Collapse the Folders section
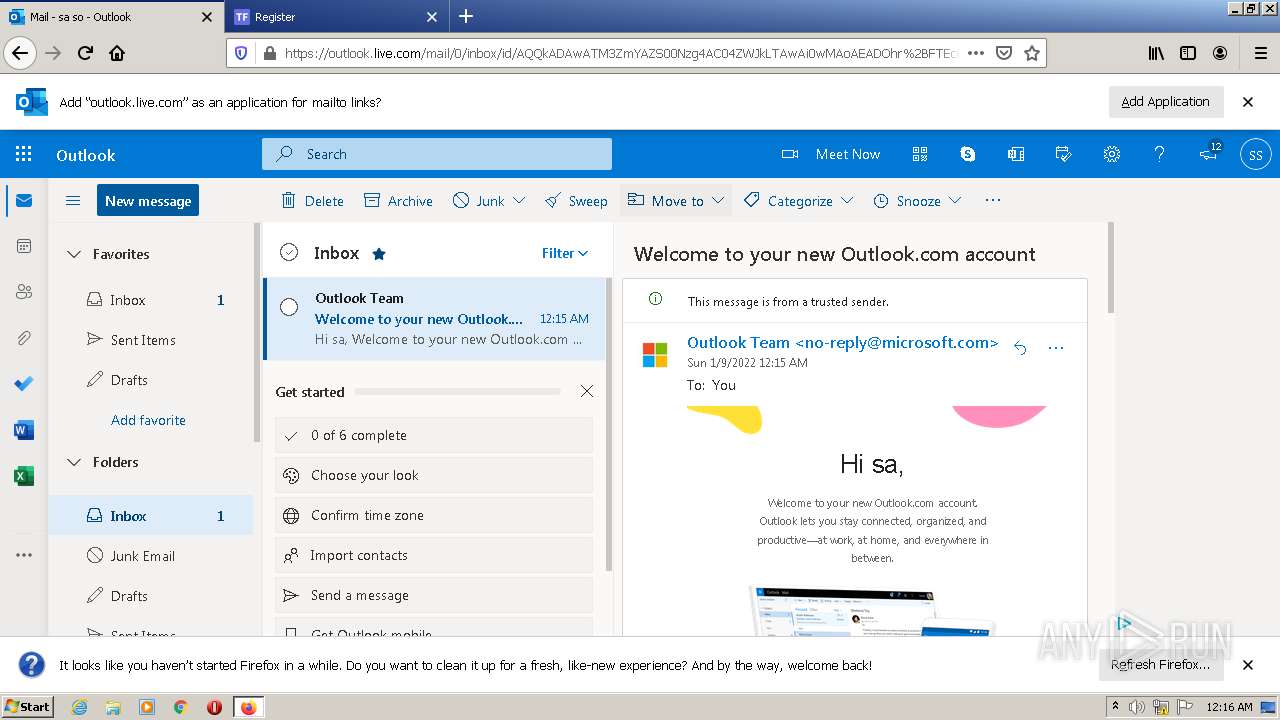The width and height of the screenshot is (1280, 720). tap(74, 462)
